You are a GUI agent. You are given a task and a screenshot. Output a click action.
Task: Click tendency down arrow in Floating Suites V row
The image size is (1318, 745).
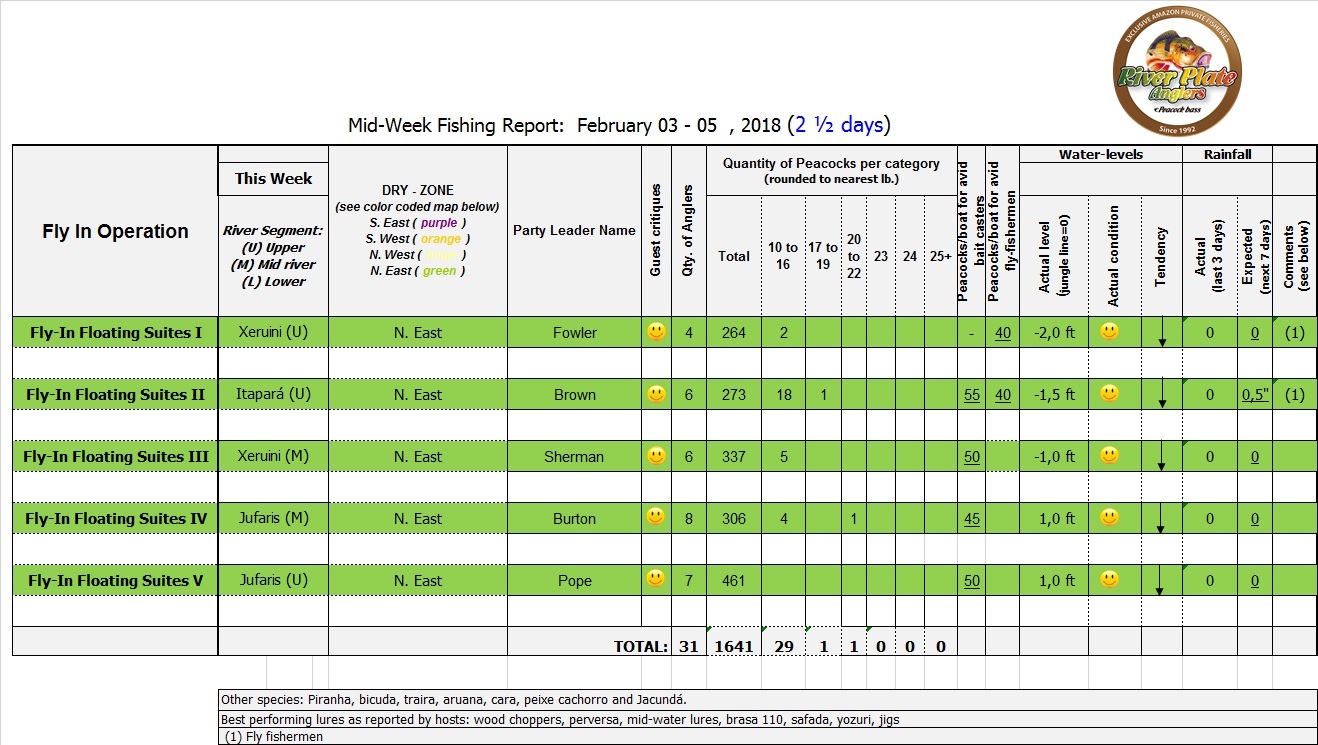(1161, 583)
